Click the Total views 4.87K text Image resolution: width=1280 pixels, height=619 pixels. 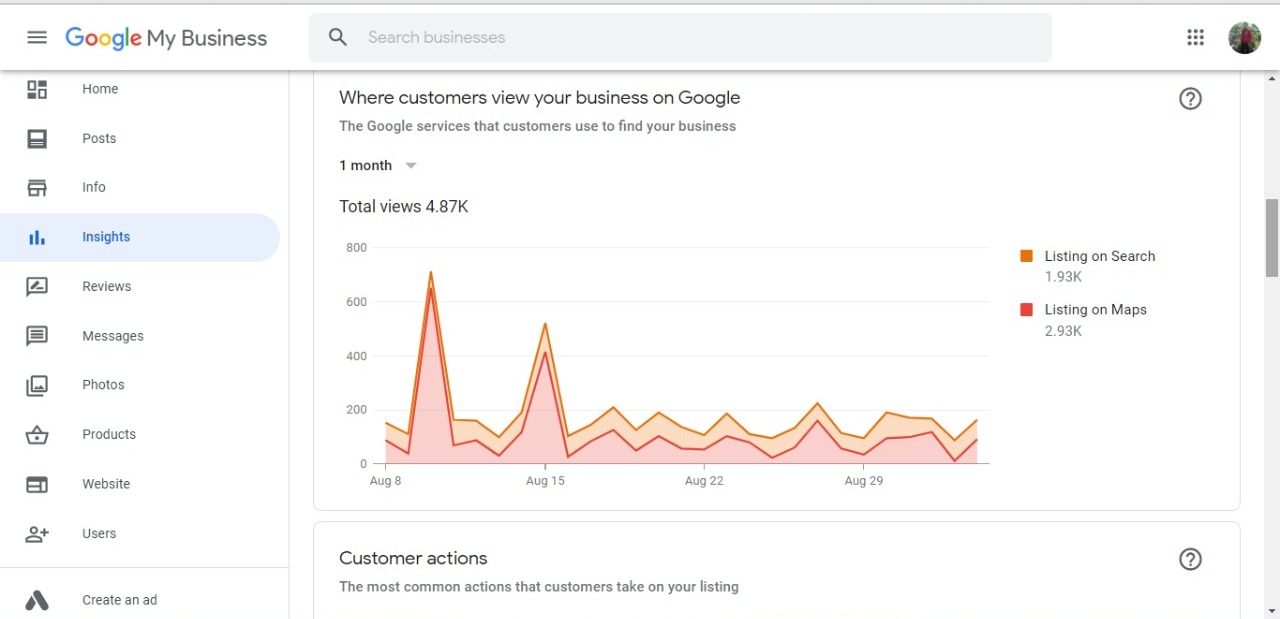click(x=404, y=207)
